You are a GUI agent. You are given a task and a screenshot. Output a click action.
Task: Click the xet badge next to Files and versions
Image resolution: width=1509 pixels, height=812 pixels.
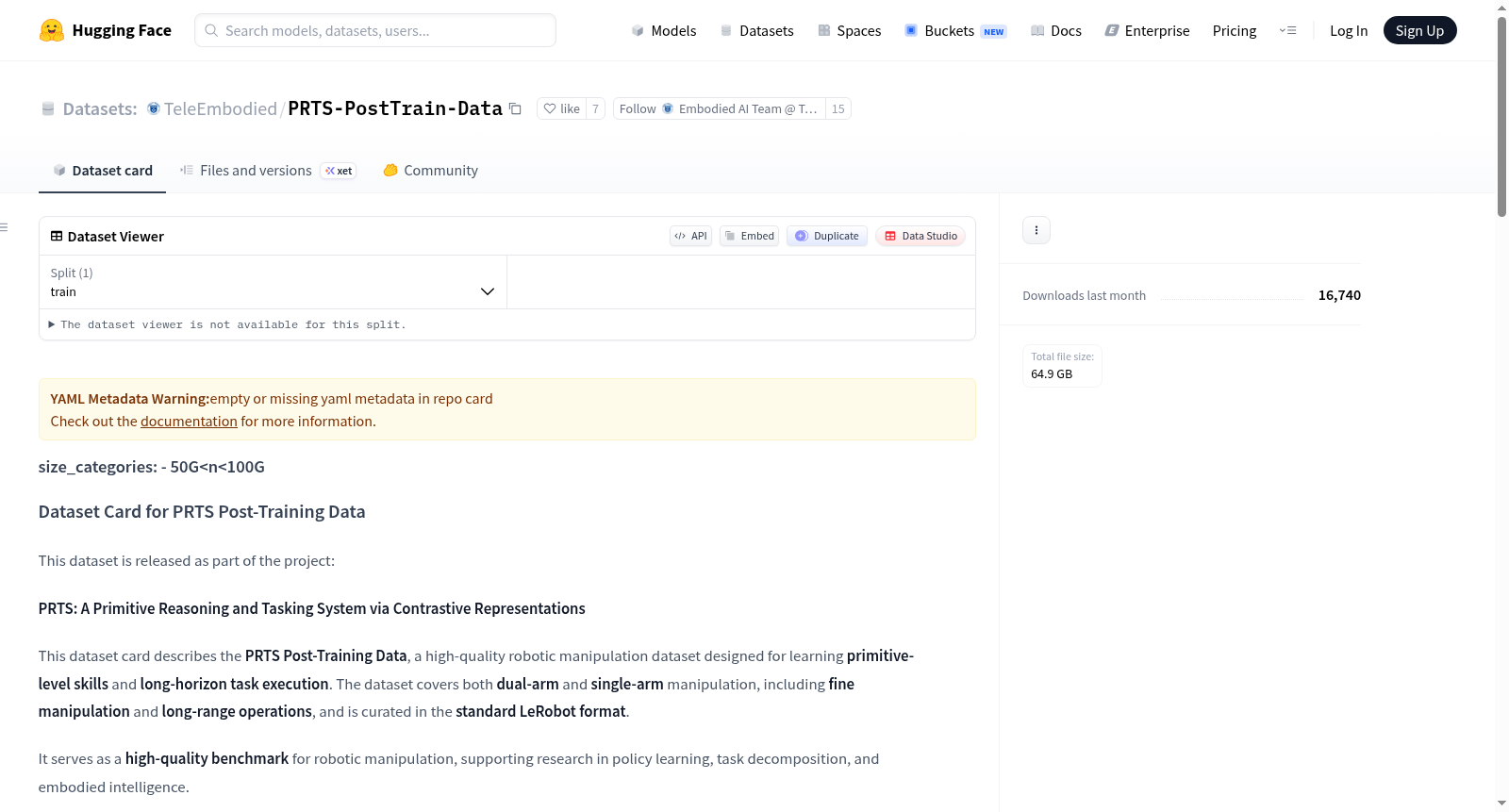click(339, 171)
